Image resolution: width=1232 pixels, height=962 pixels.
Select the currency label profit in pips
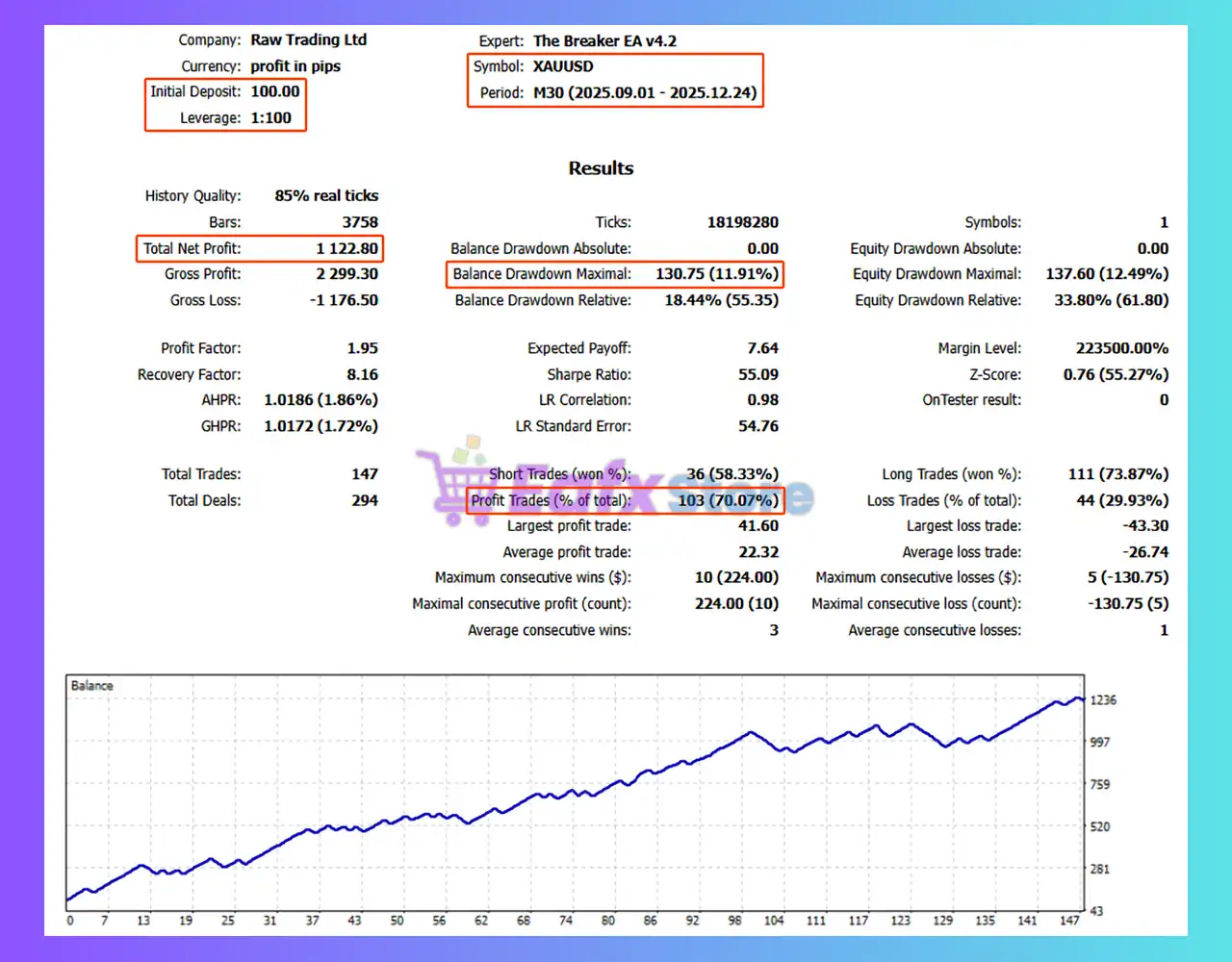click(x=295, y=65)
